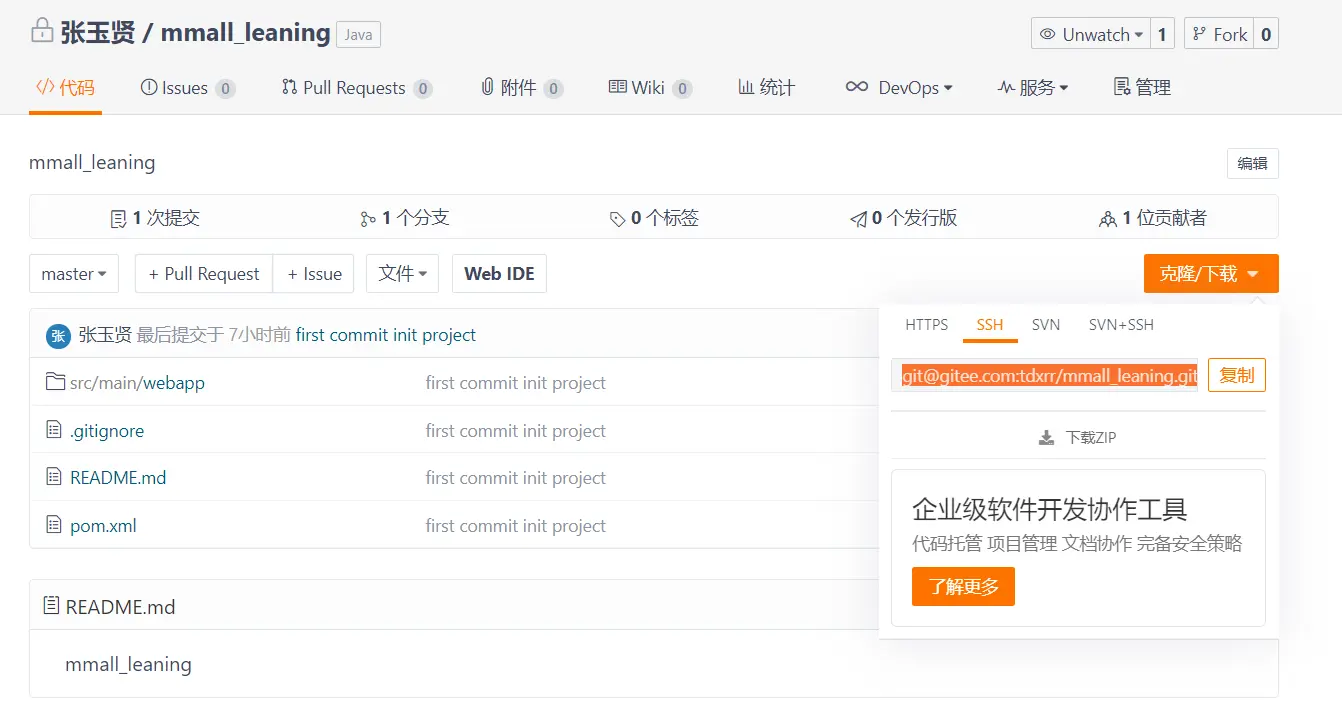Click the mmall_leaning repository title link
This screenshot has width=1342, height=712.
245,33
